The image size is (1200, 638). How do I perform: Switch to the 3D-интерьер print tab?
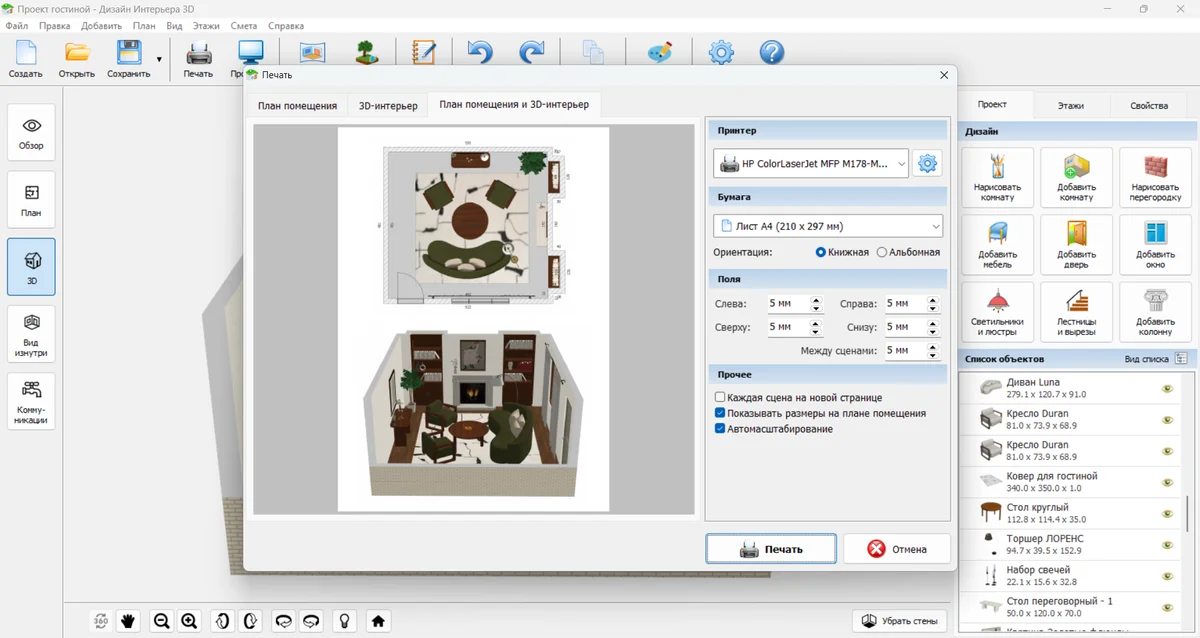click(x=388, y=106)
